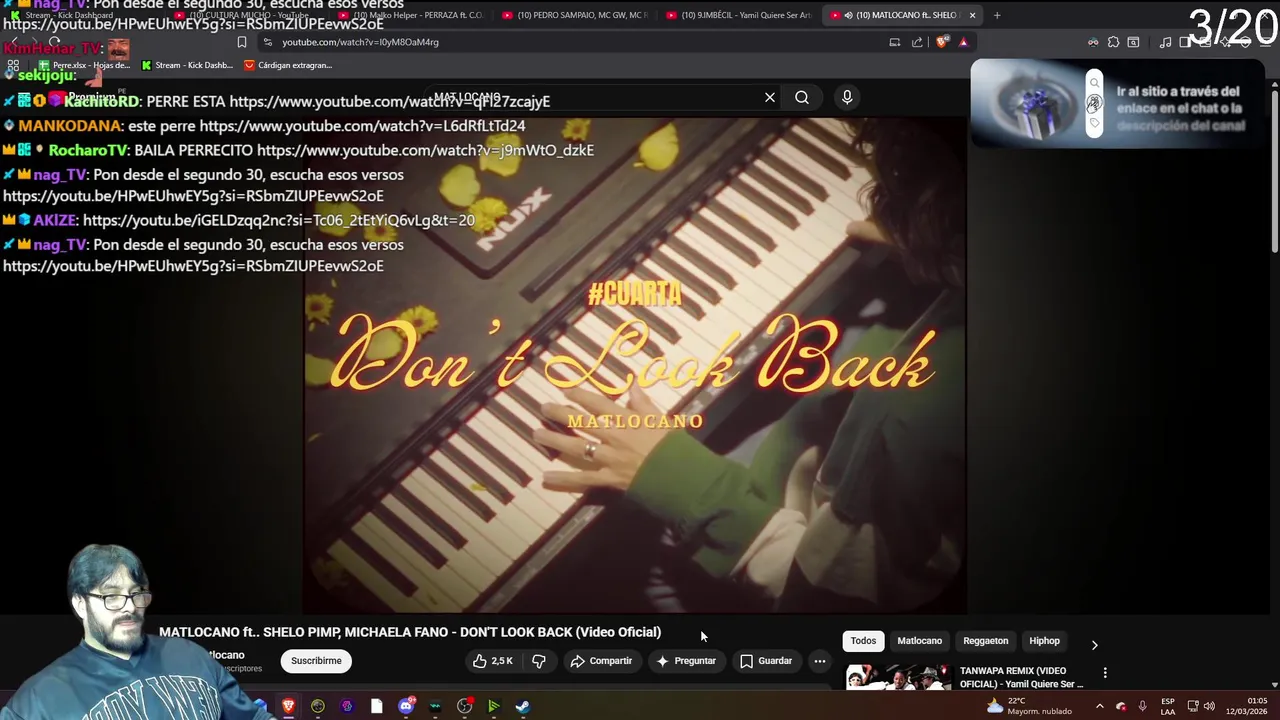This screenshot has height=720, width=1280.
Task: Switch to the PEDRO SAMPAIO, MC GW tab
Action: [574, 15]
